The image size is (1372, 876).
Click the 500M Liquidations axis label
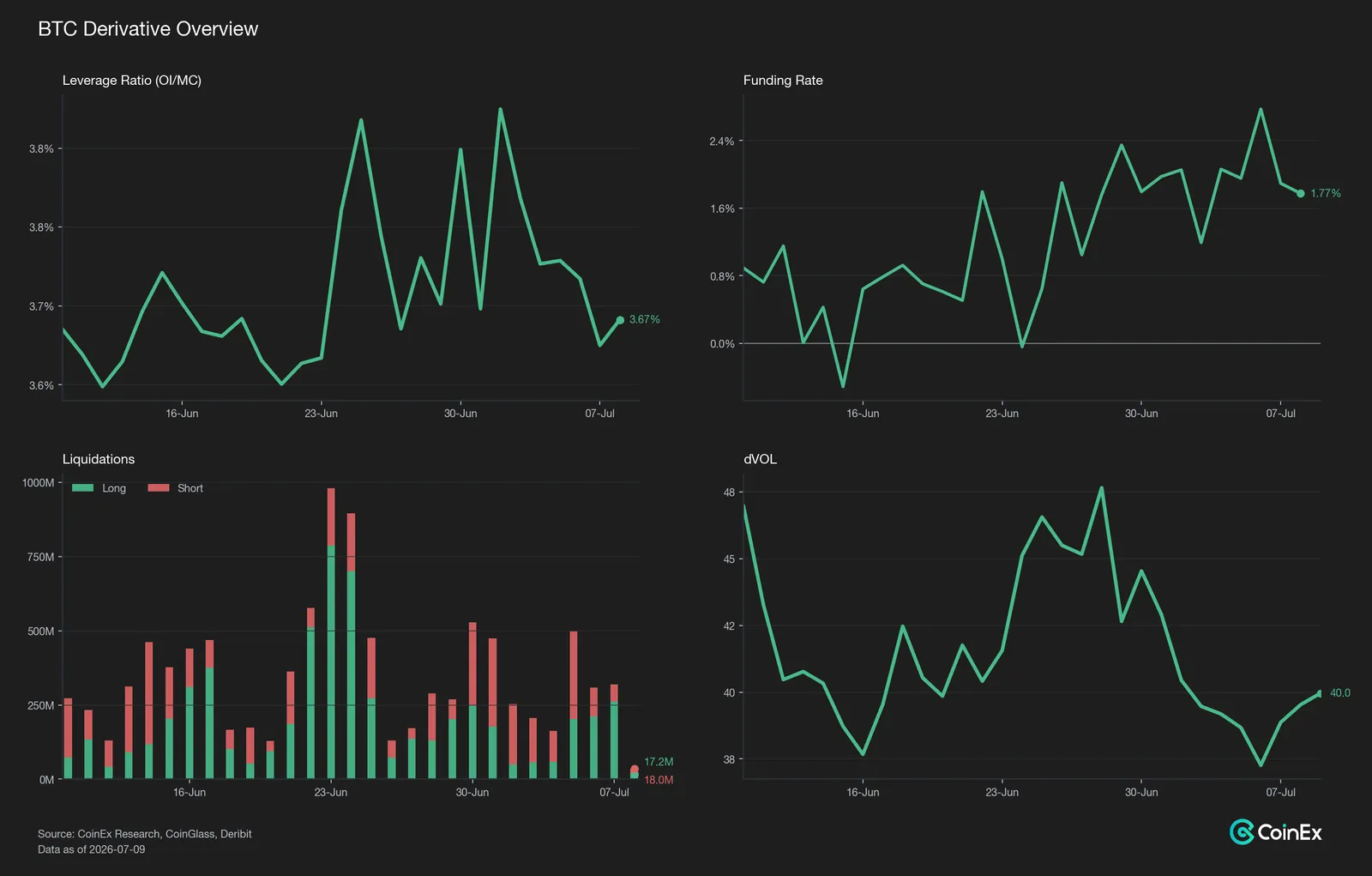40,631
